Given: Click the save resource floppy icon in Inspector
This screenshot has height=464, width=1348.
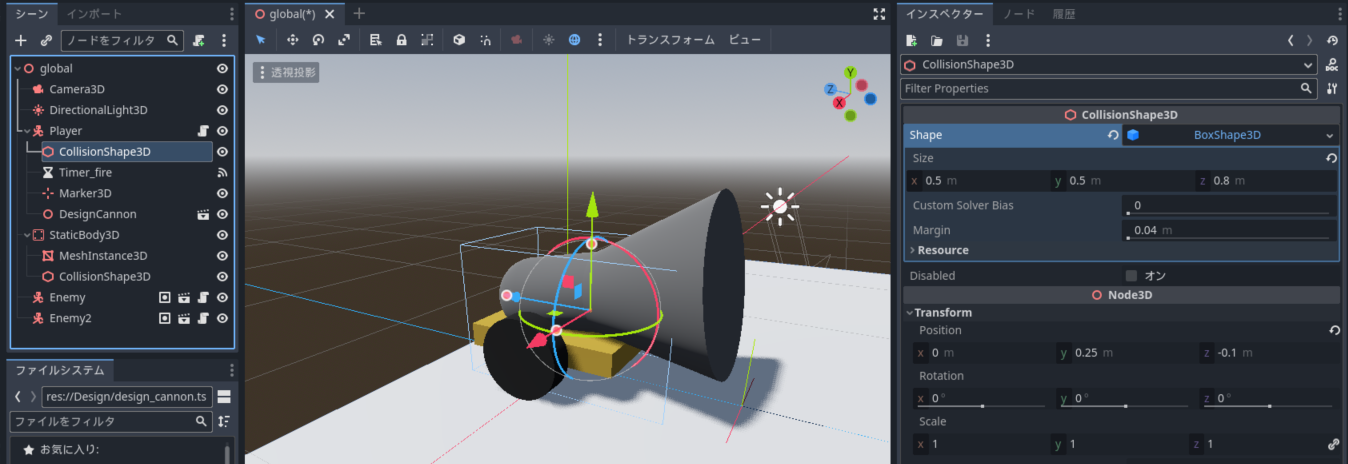Looking at the screenshot, I should [x=962, y=40].
